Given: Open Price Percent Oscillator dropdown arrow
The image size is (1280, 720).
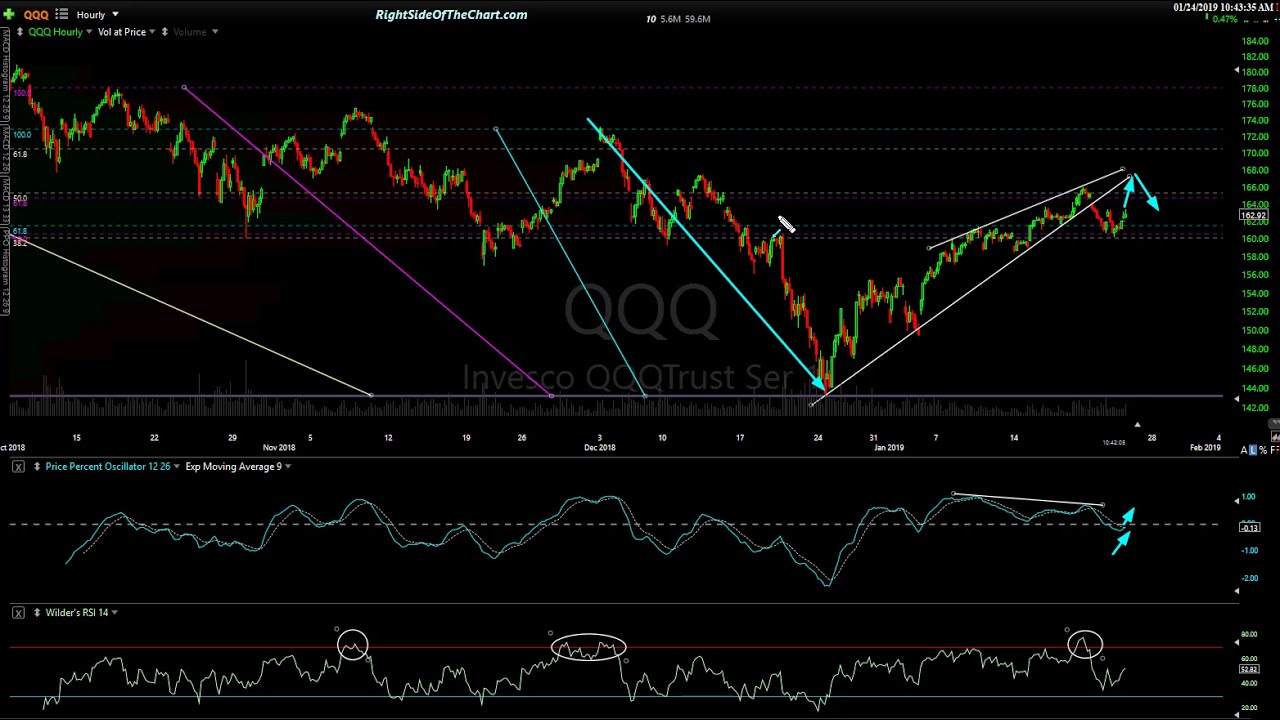Looking at the screenshot, I should [177, 467].
